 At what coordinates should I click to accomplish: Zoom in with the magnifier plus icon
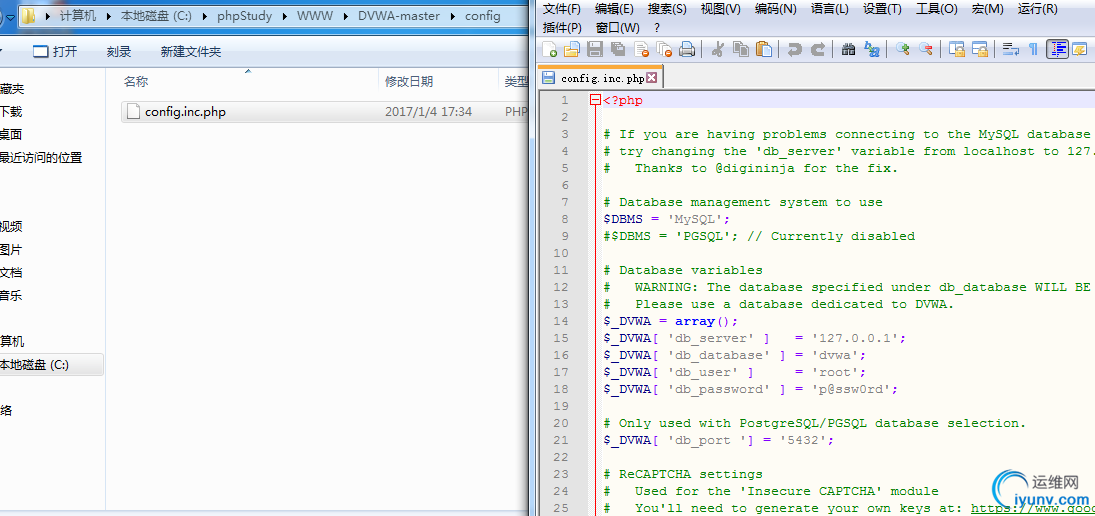pos(902,49)
